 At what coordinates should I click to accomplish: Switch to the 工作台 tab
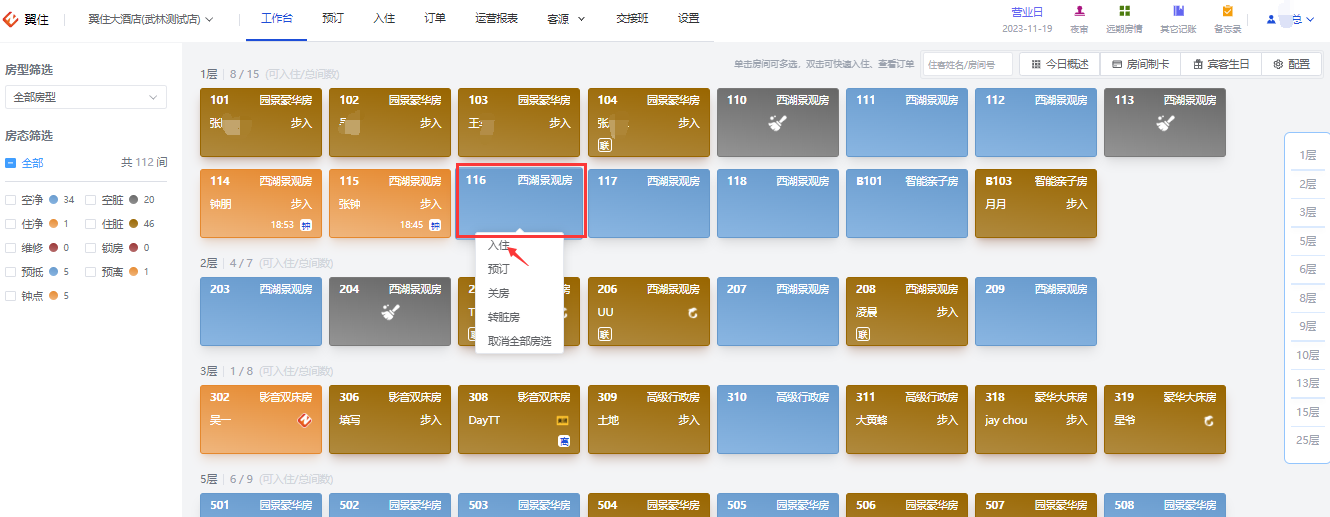[277, 18]
